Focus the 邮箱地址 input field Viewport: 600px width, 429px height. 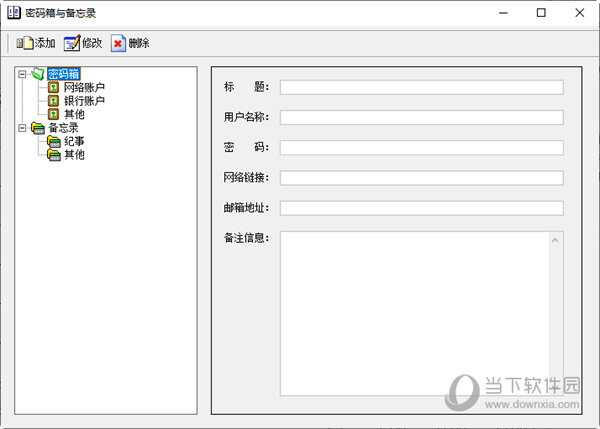click(x=422, y=208)
